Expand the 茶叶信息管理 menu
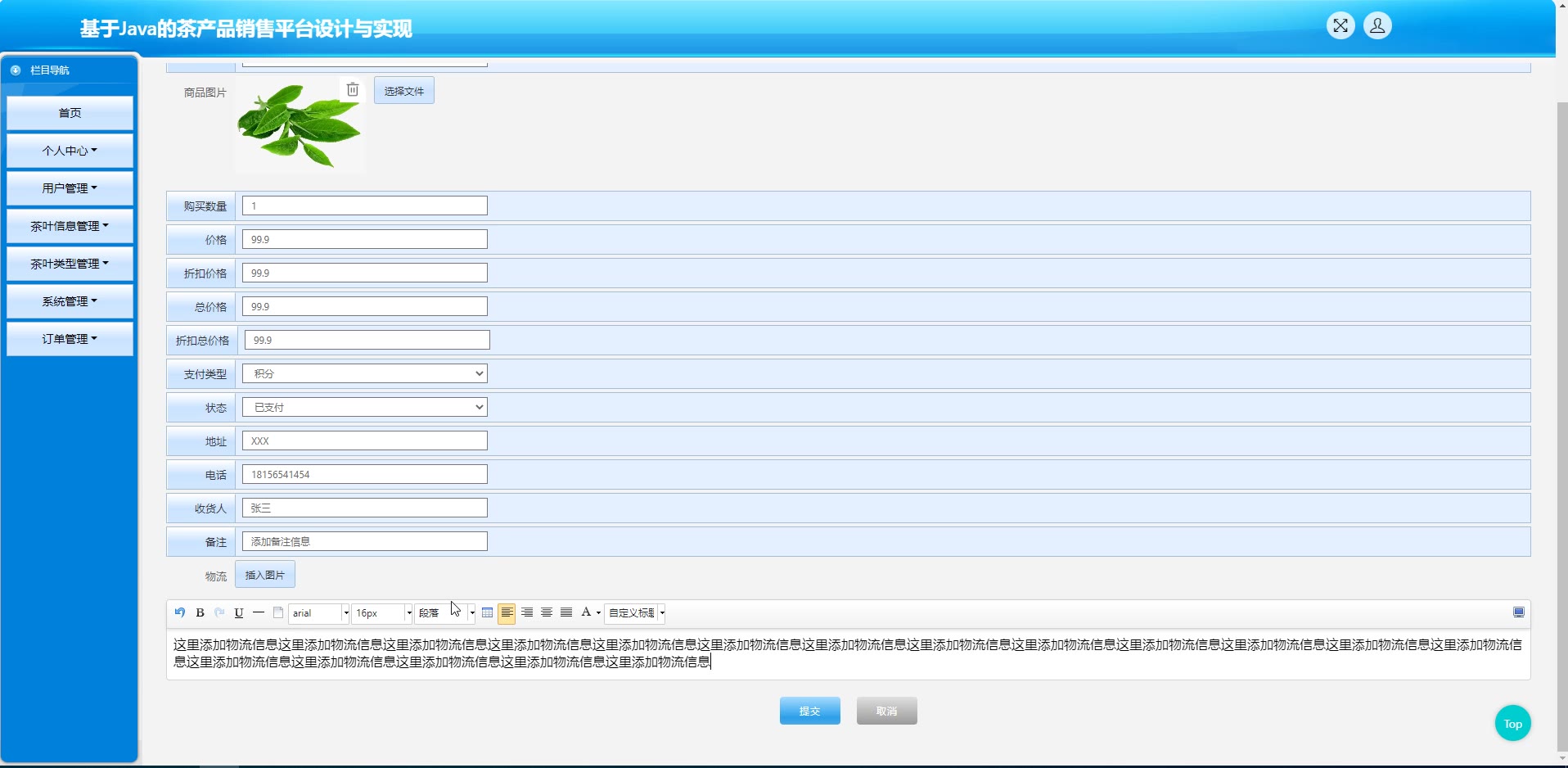Screen dimensions: 1568x768 (x=70, y=226)
